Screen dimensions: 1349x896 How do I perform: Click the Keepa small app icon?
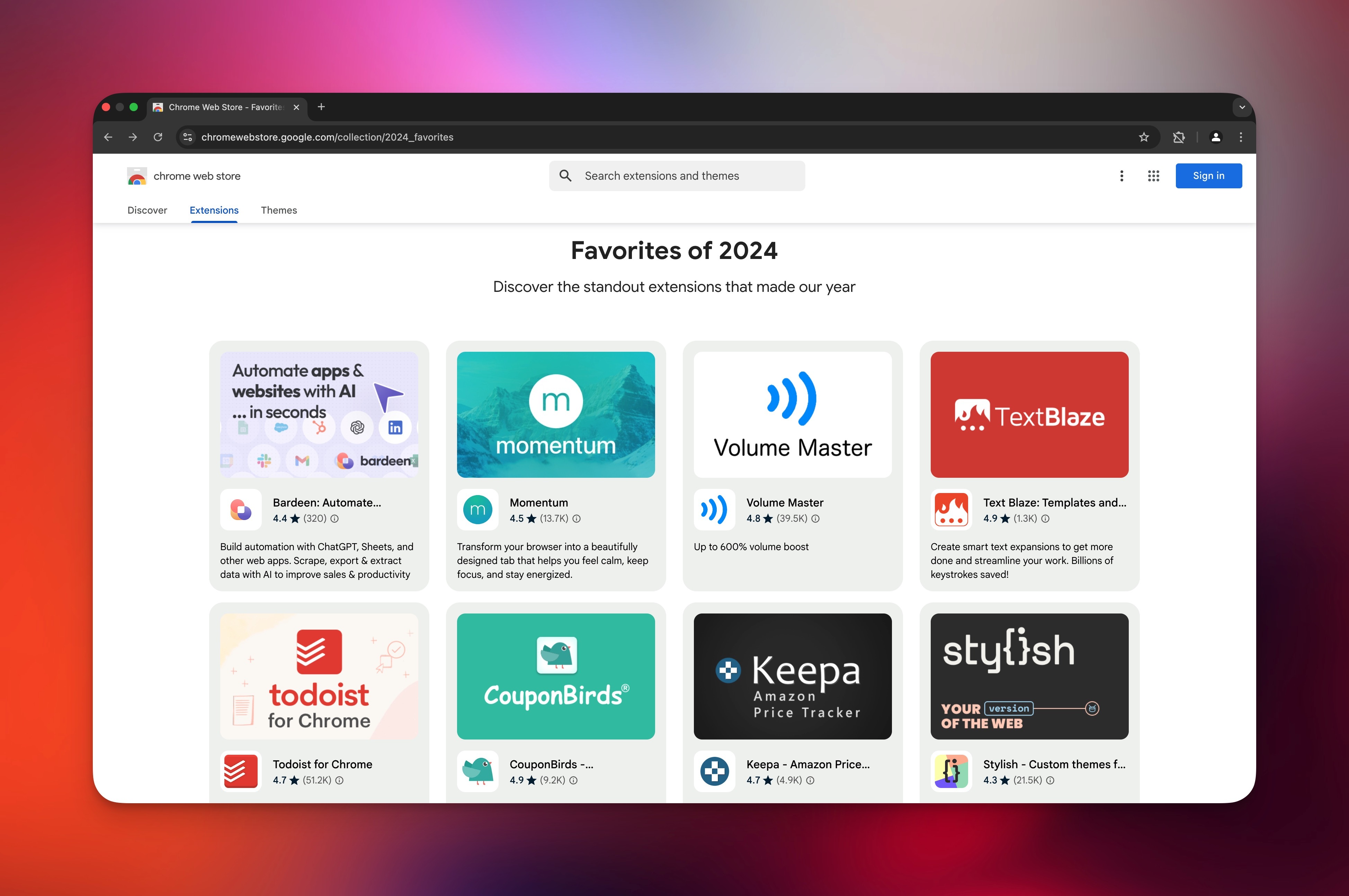714,771
